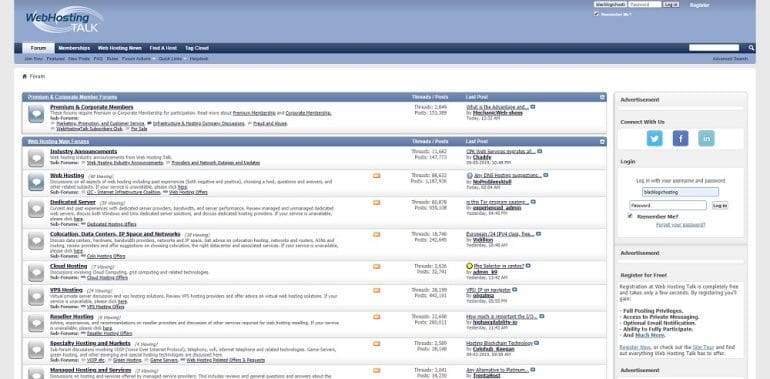
Task: Click the header username field
Action: point(610,4)
